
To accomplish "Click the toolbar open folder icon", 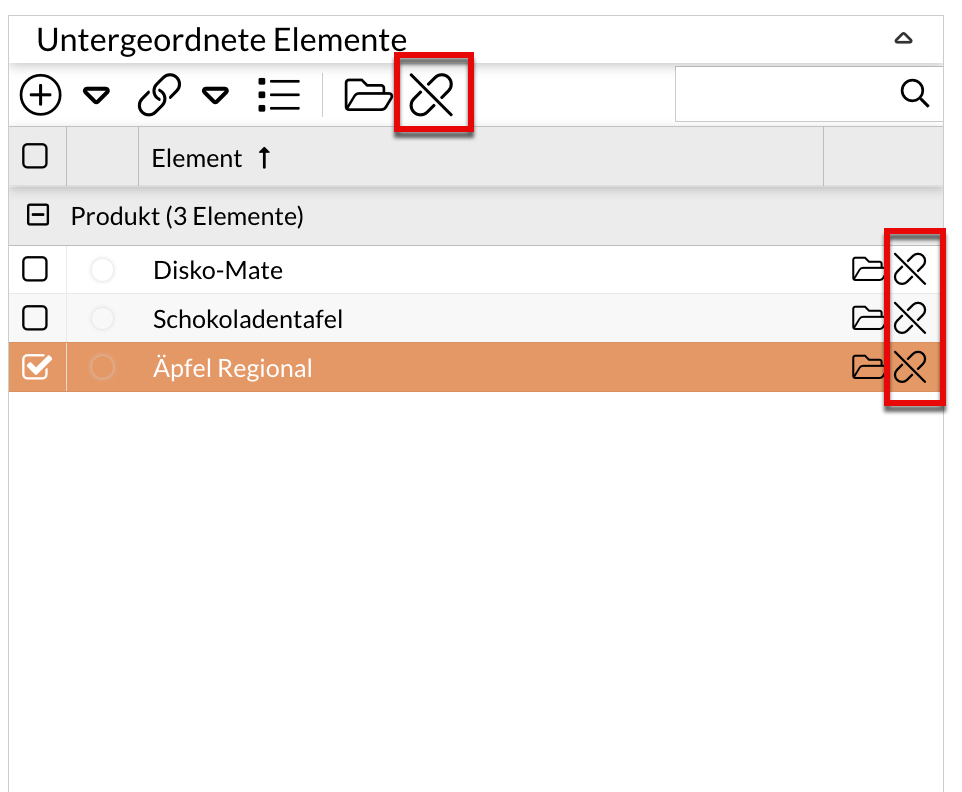I will tap(368, 95).
